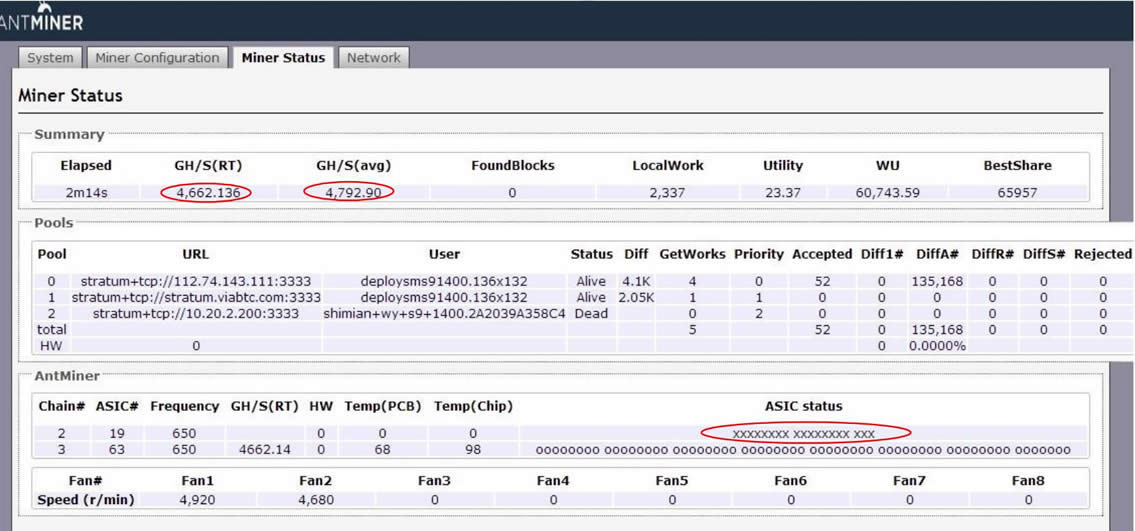Select pool 2 URL with 10.20.2.200:3333
Image resolution: width=1135 pixels, height=531 pixels.
[196, 314]
